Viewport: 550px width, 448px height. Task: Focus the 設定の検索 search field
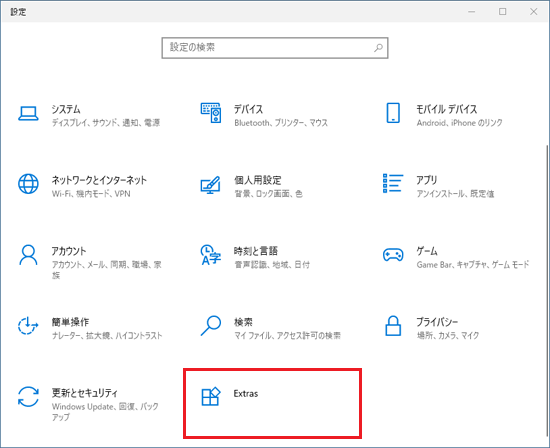pyautogui.click(x=275, y=48)
